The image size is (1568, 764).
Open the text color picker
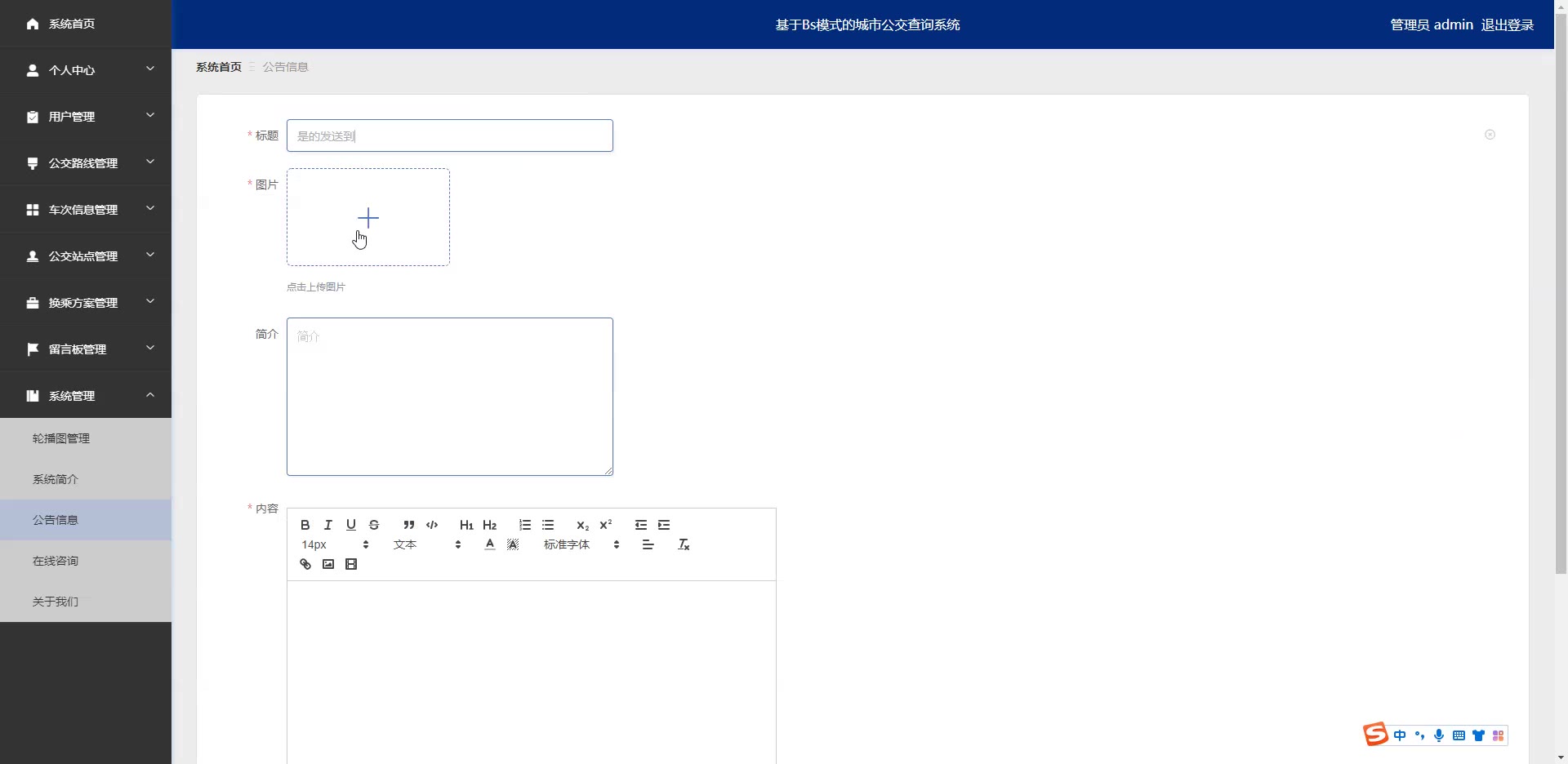489,544
